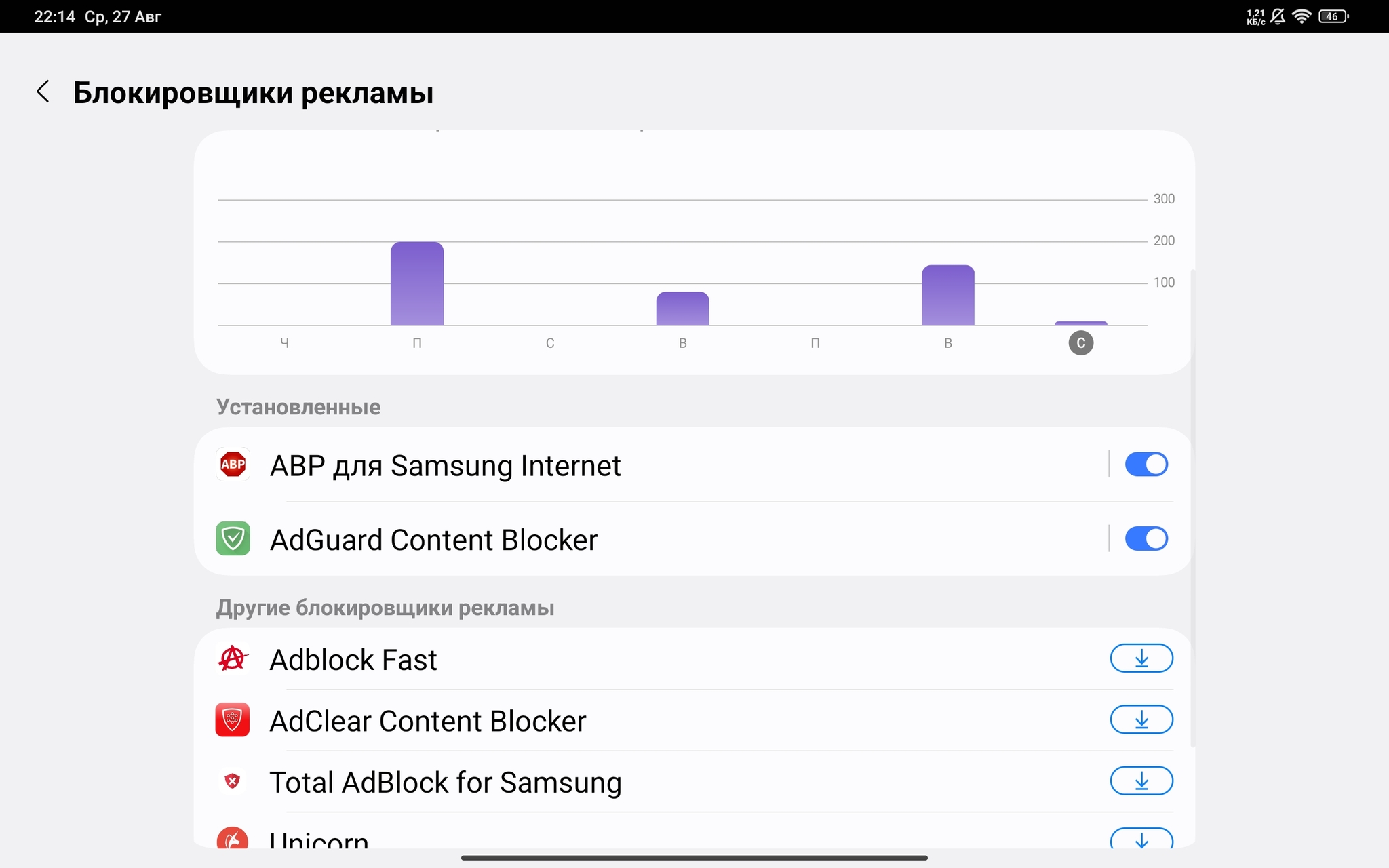
Task: Click the ABP red stop-sign icon
Action: point(233,465)
